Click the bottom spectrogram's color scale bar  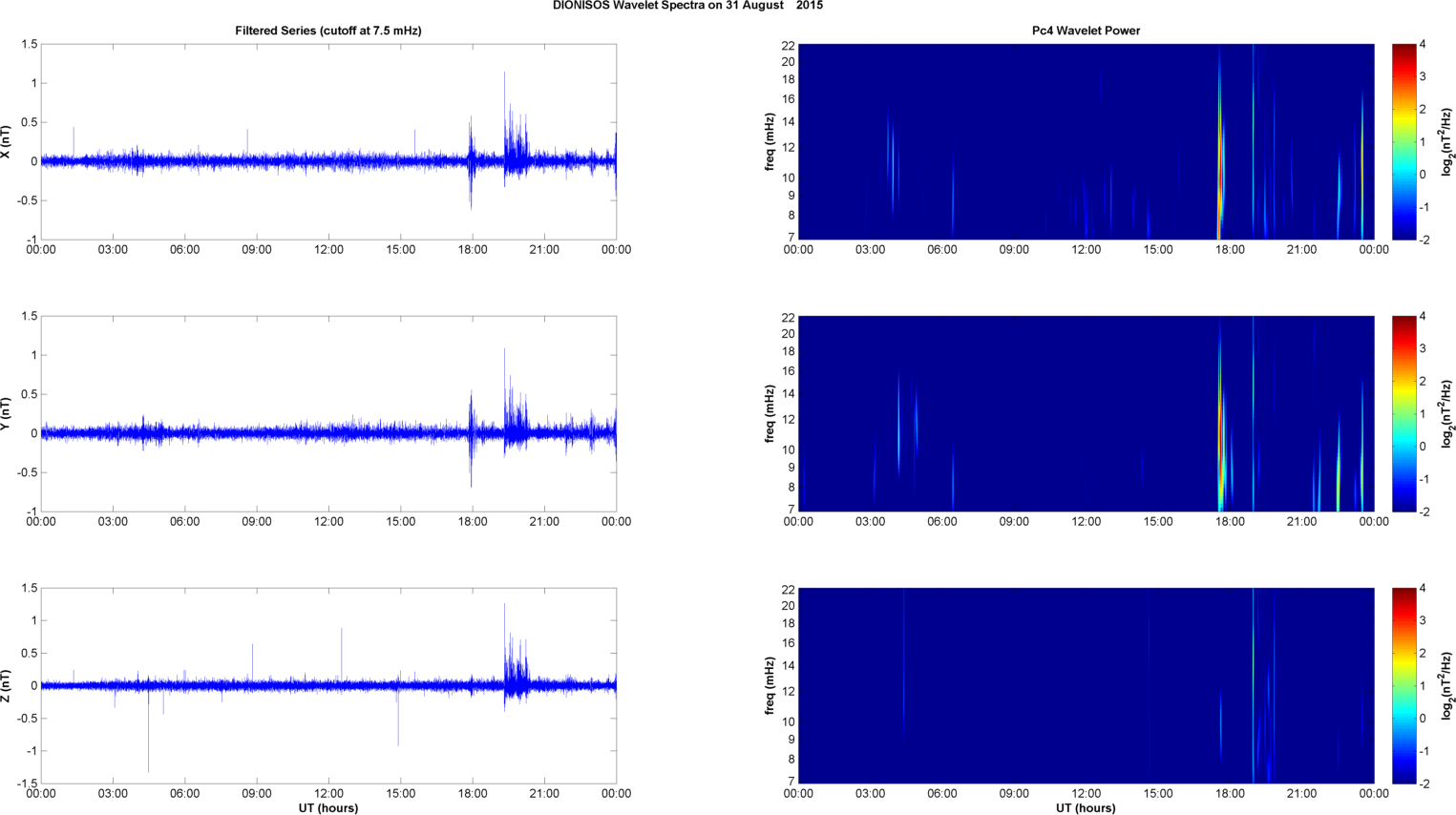pyautogui.click(x=1403, y=686)
